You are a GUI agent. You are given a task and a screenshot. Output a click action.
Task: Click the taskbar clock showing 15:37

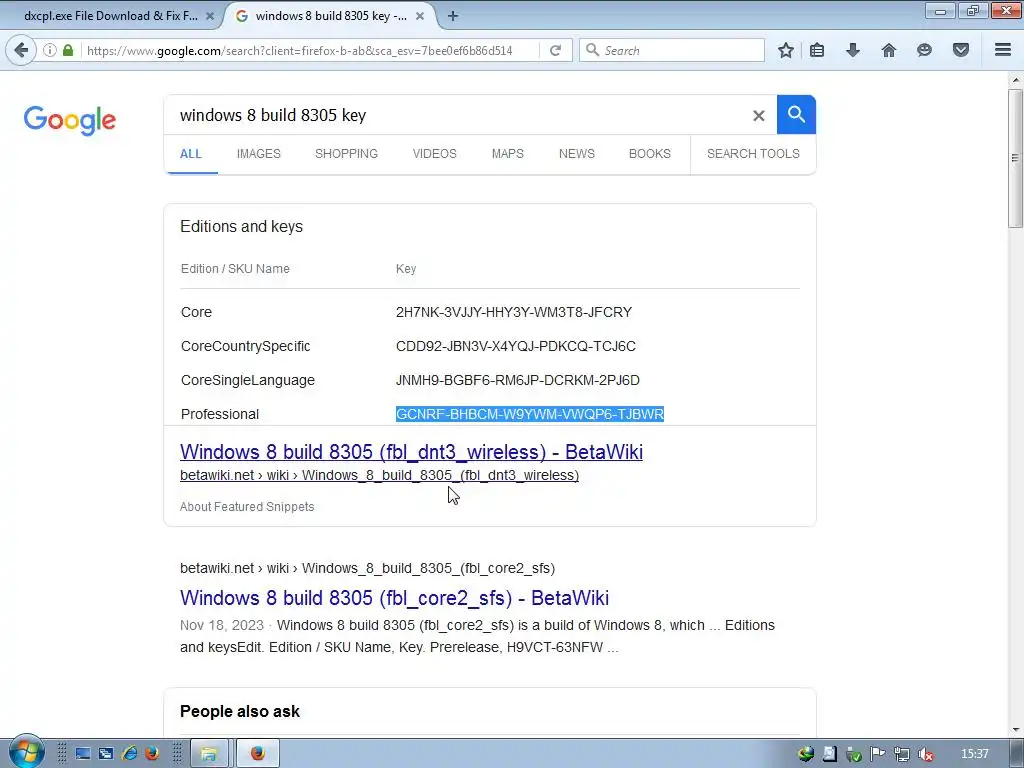[x=975, y=754]
